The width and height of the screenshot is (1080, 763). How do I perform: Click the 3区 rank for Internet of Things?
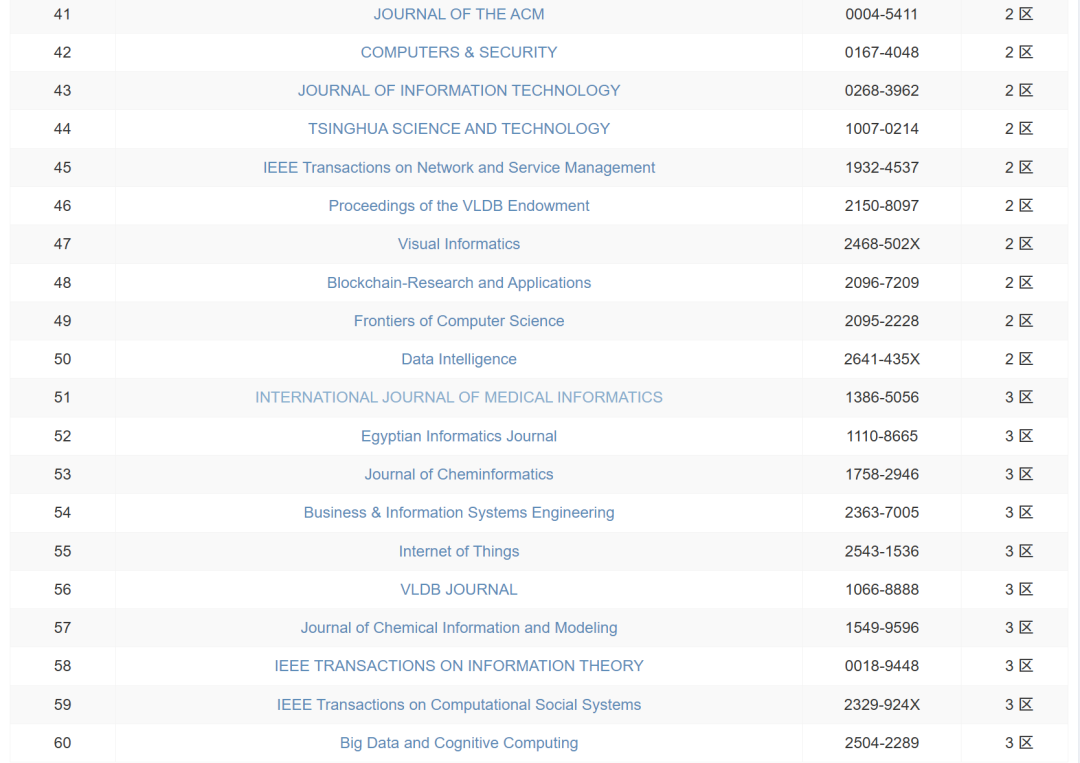(x=1019, y=551)
